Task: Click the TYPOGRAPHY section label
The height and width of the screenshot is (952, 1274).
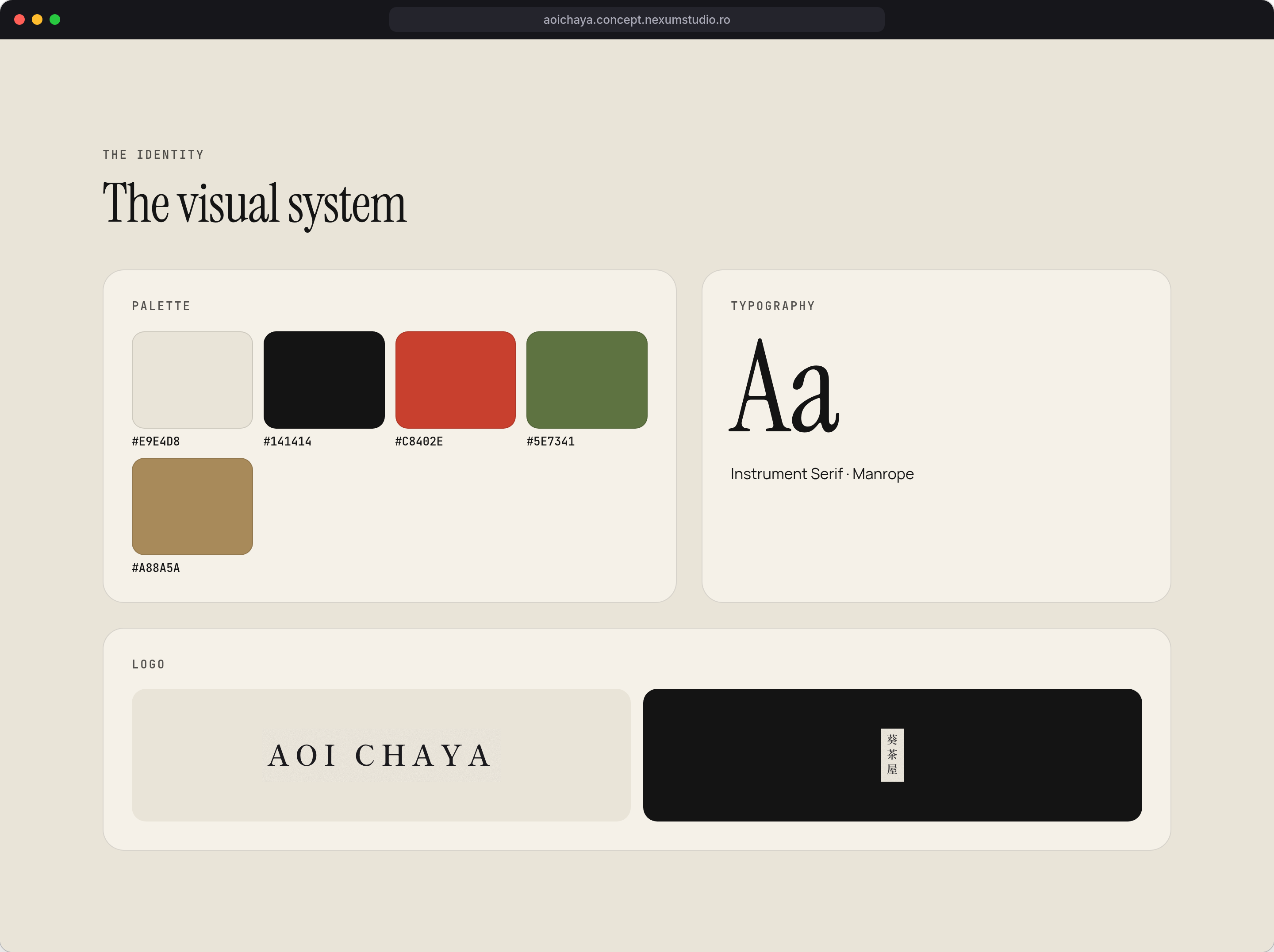Action: tap(773, 306)
